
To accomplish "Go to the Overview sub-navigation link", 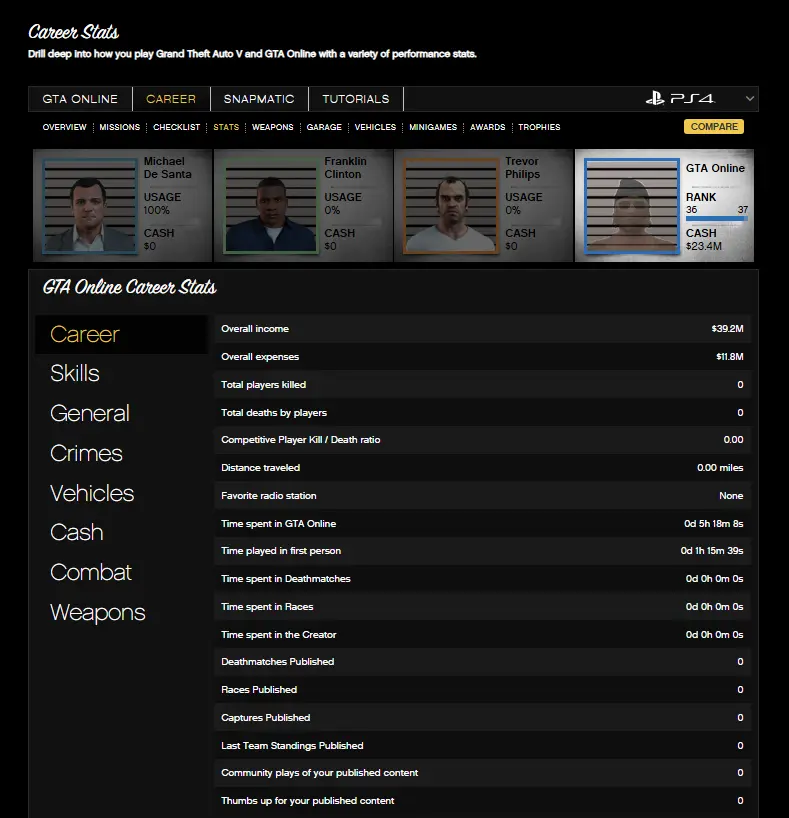I will tap(64, 127).
